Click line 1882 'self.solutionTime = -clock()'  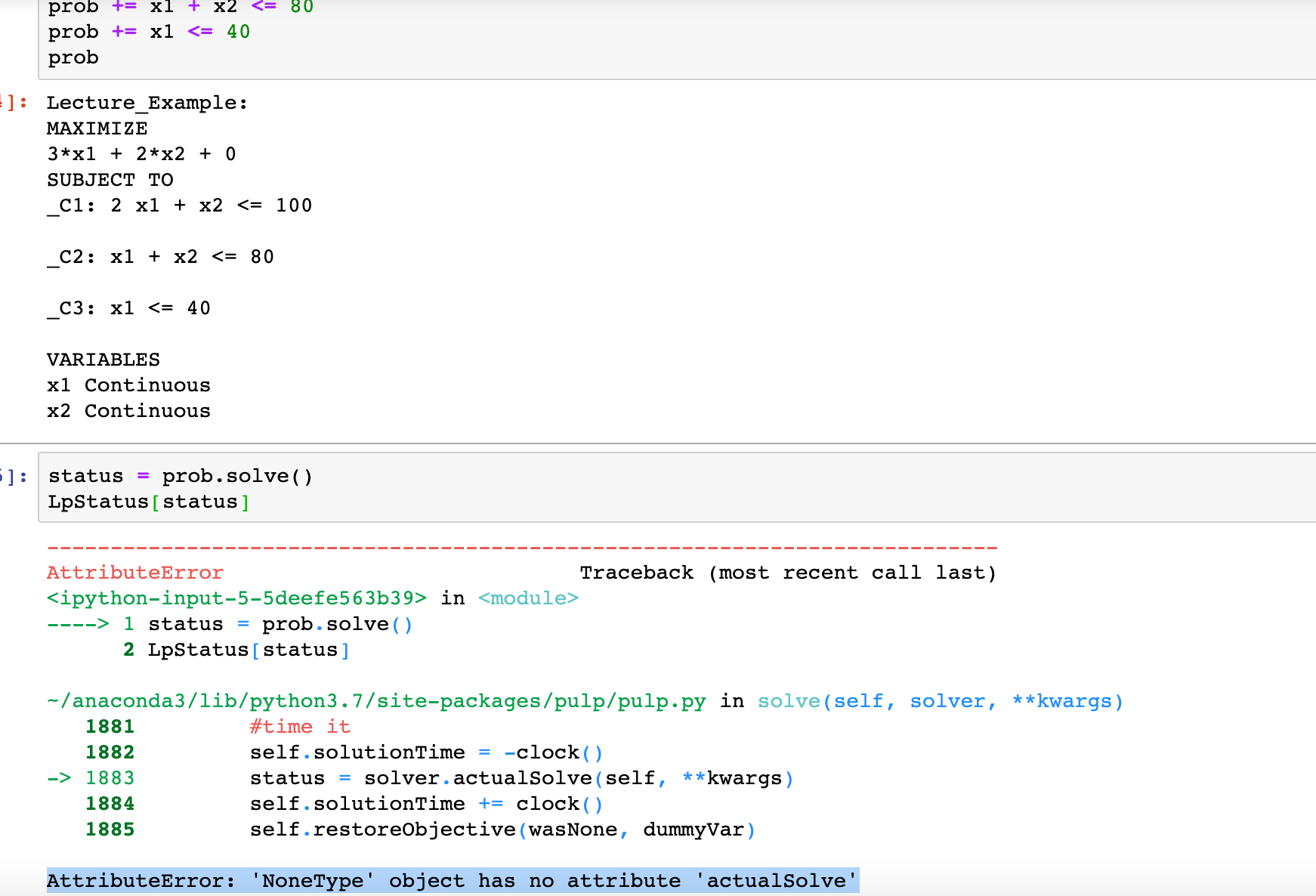tap(426, 752)
